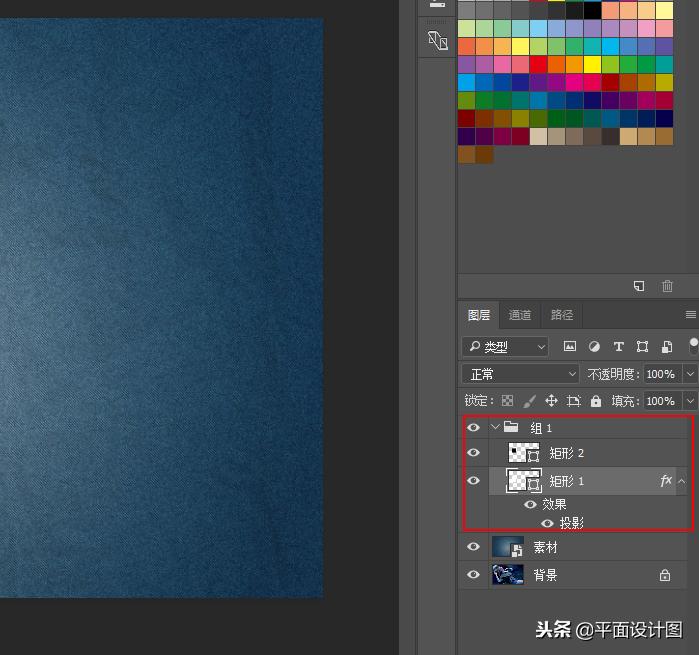Pick the black swatch
Image resolution: width=699 pixels, height=655 pixels.
[x=592, y=10]
